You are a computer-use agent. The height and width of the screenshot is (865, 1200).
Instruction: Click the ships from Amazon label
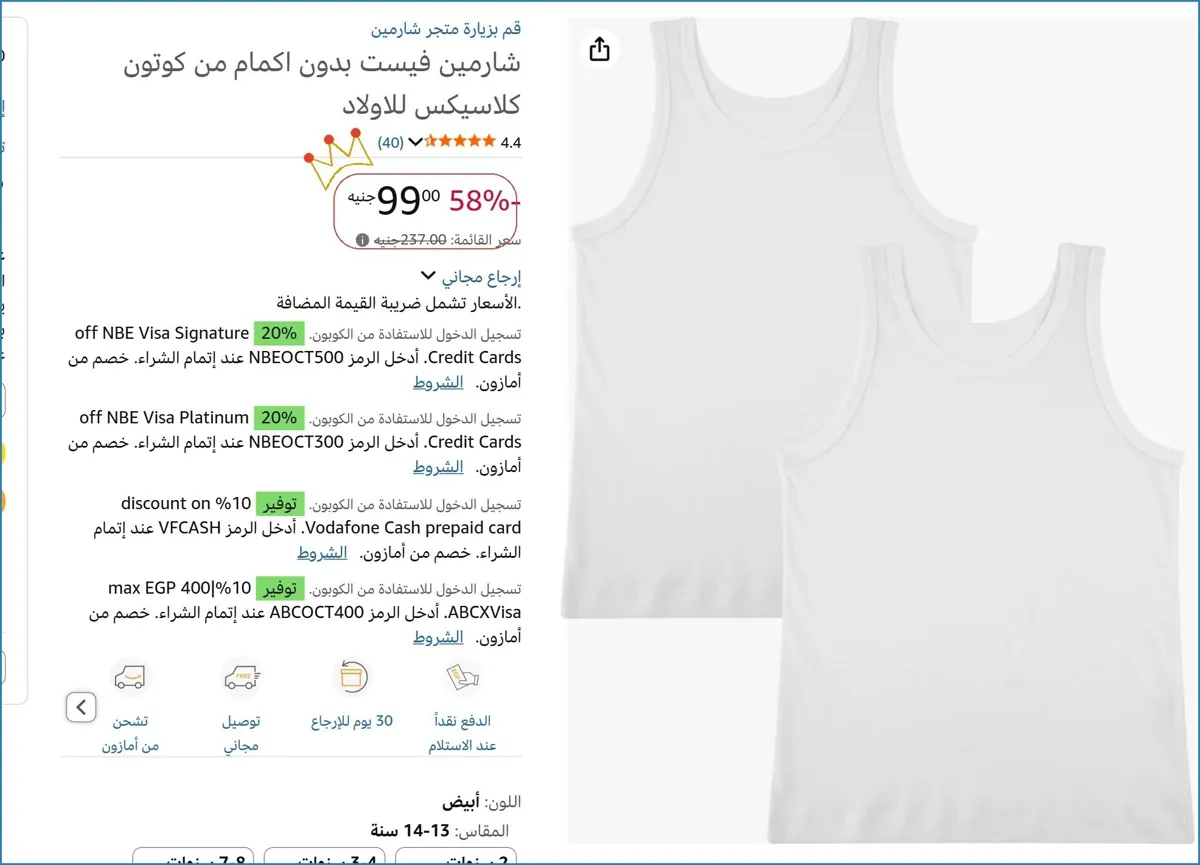pyautogui.click(x=130, y=733)
